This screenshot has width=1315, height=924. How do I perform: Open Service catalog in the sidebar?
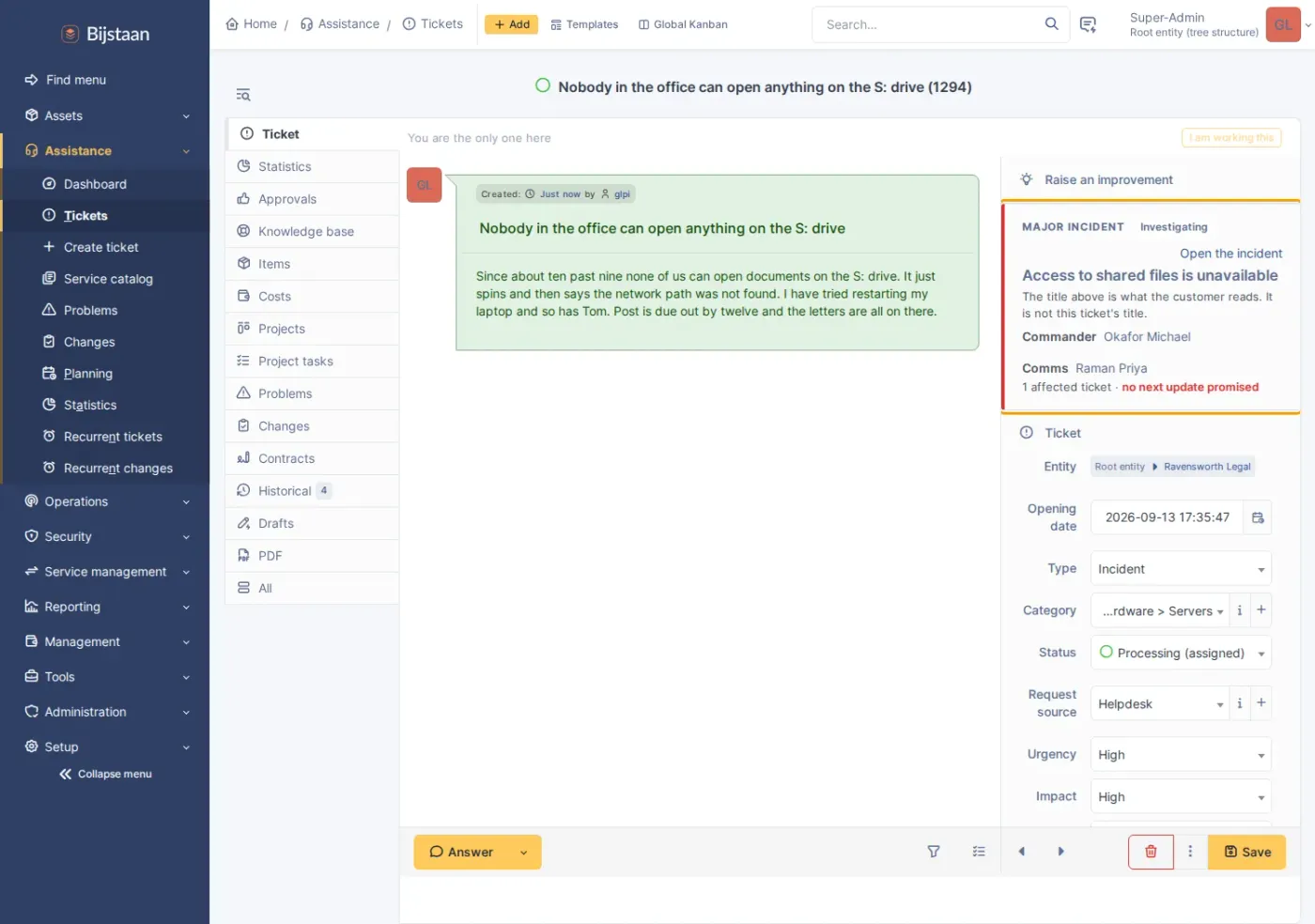click(107, 279)
